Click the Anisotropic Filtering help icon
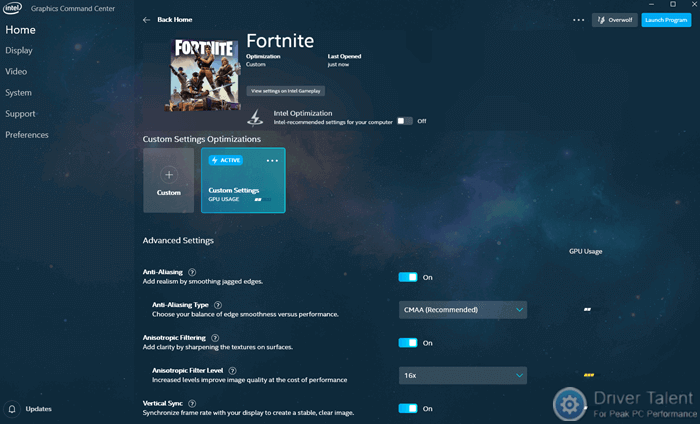700x424 pixels. tap(215, 338)
